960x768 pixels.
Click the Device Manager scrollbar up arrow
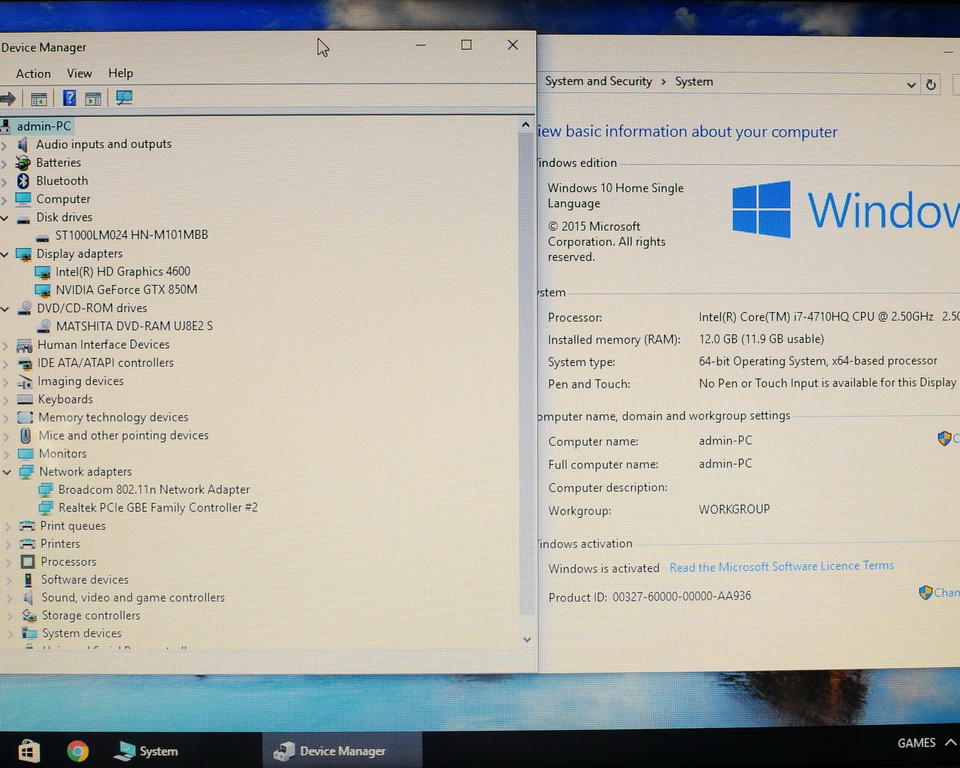pyautogui.click(x=525, y=125)
